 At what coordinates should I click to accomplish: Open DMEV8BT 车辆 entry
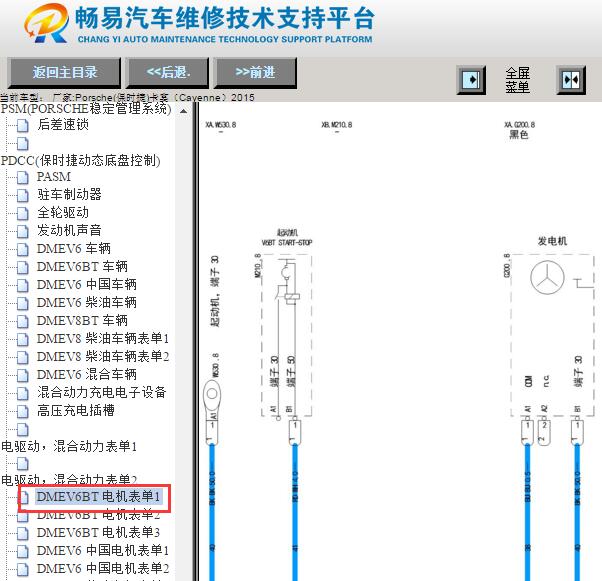pyautogui.click(x=82, y=320)
